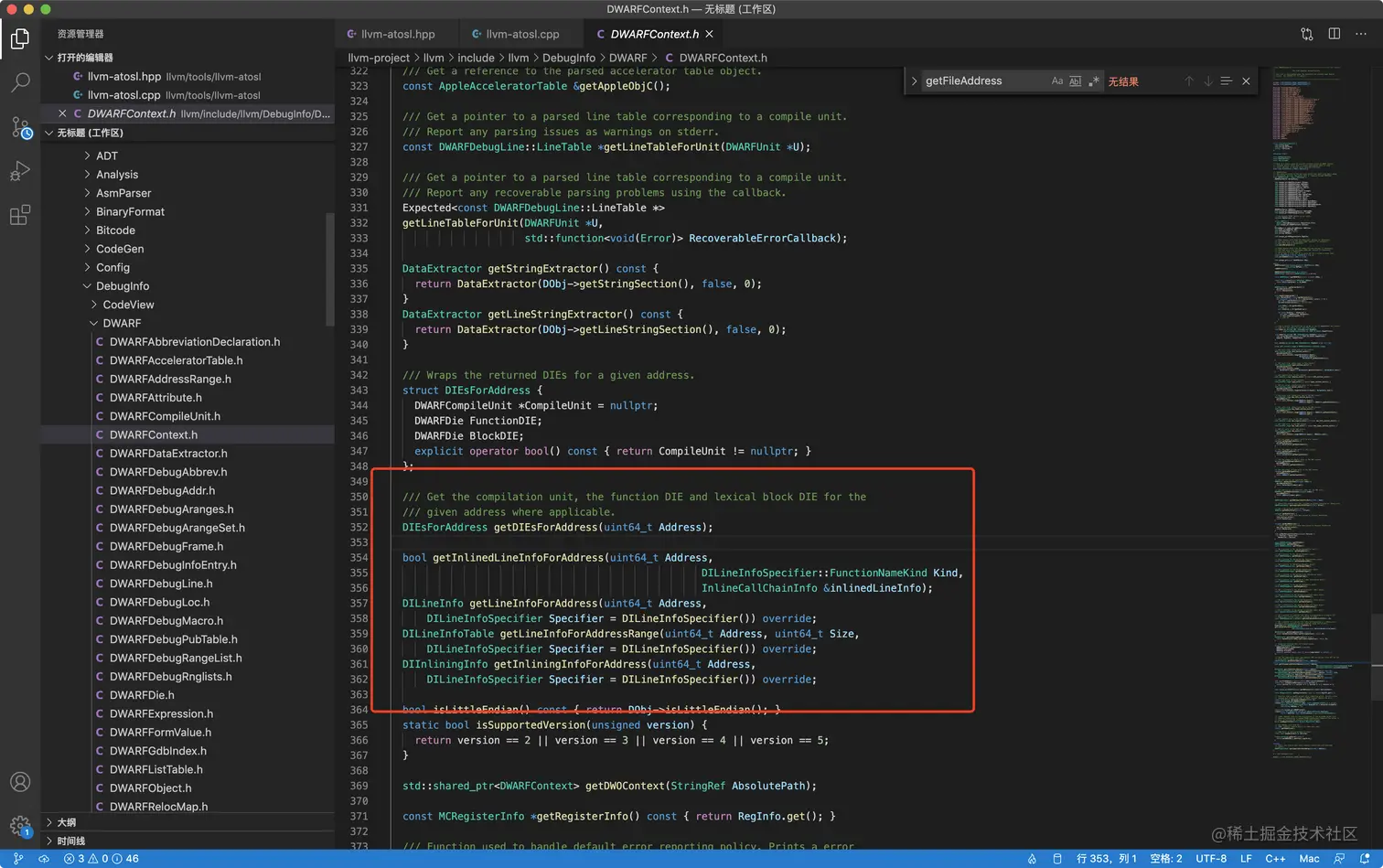Open the Source Control view
1383x868 pixels.
20,127
